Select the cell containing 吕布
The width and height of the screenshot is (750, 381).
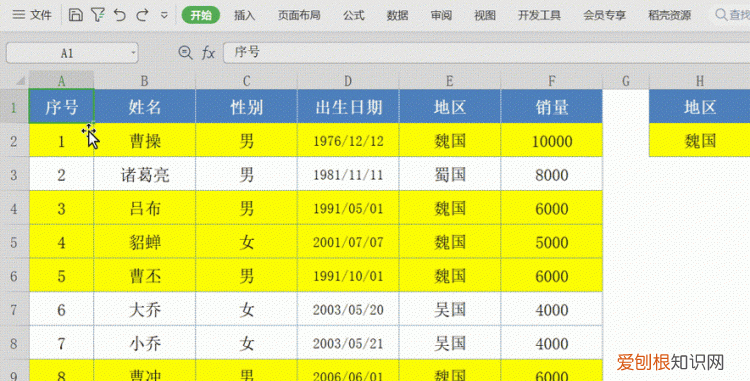[144, 208]
